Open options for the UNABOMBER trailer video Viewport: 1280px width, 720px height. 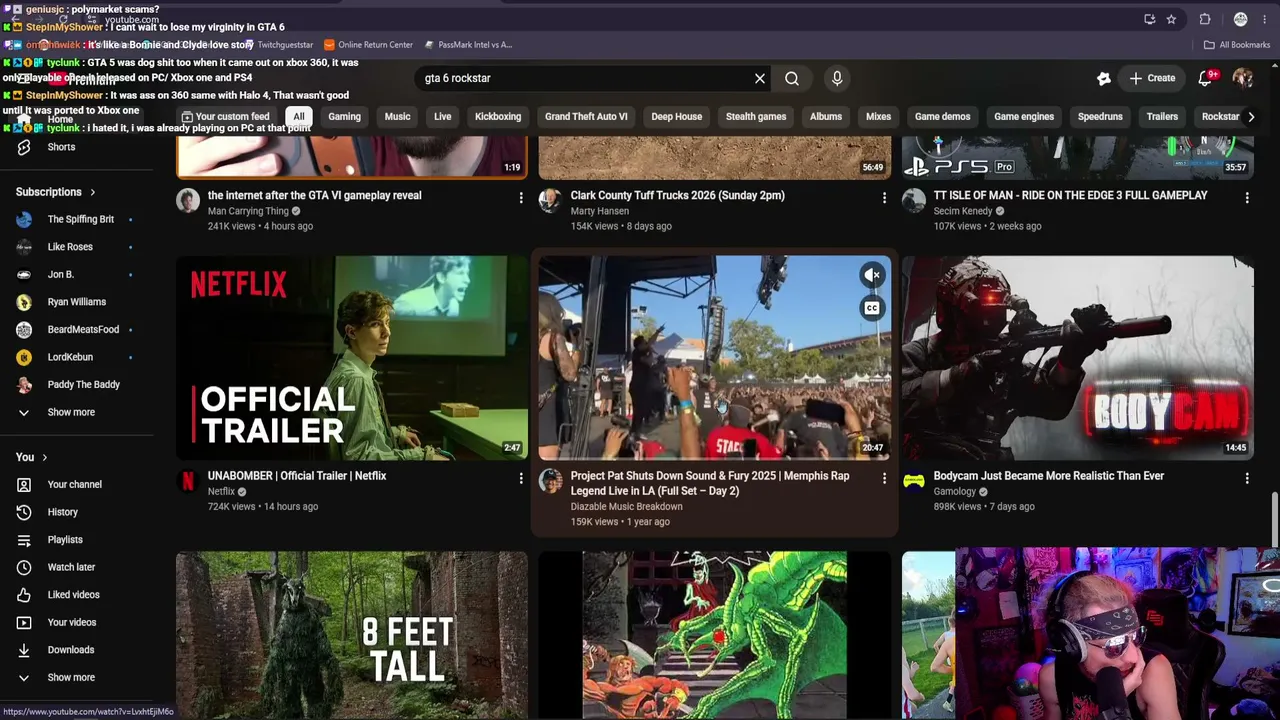click(x=521, y=479)
